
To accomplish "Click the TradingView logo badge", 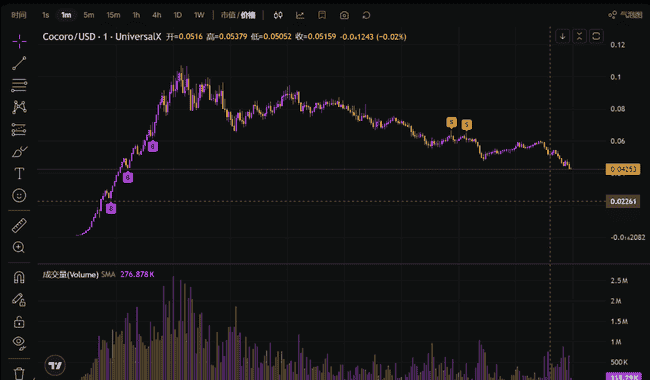I will tap(55, 365).
